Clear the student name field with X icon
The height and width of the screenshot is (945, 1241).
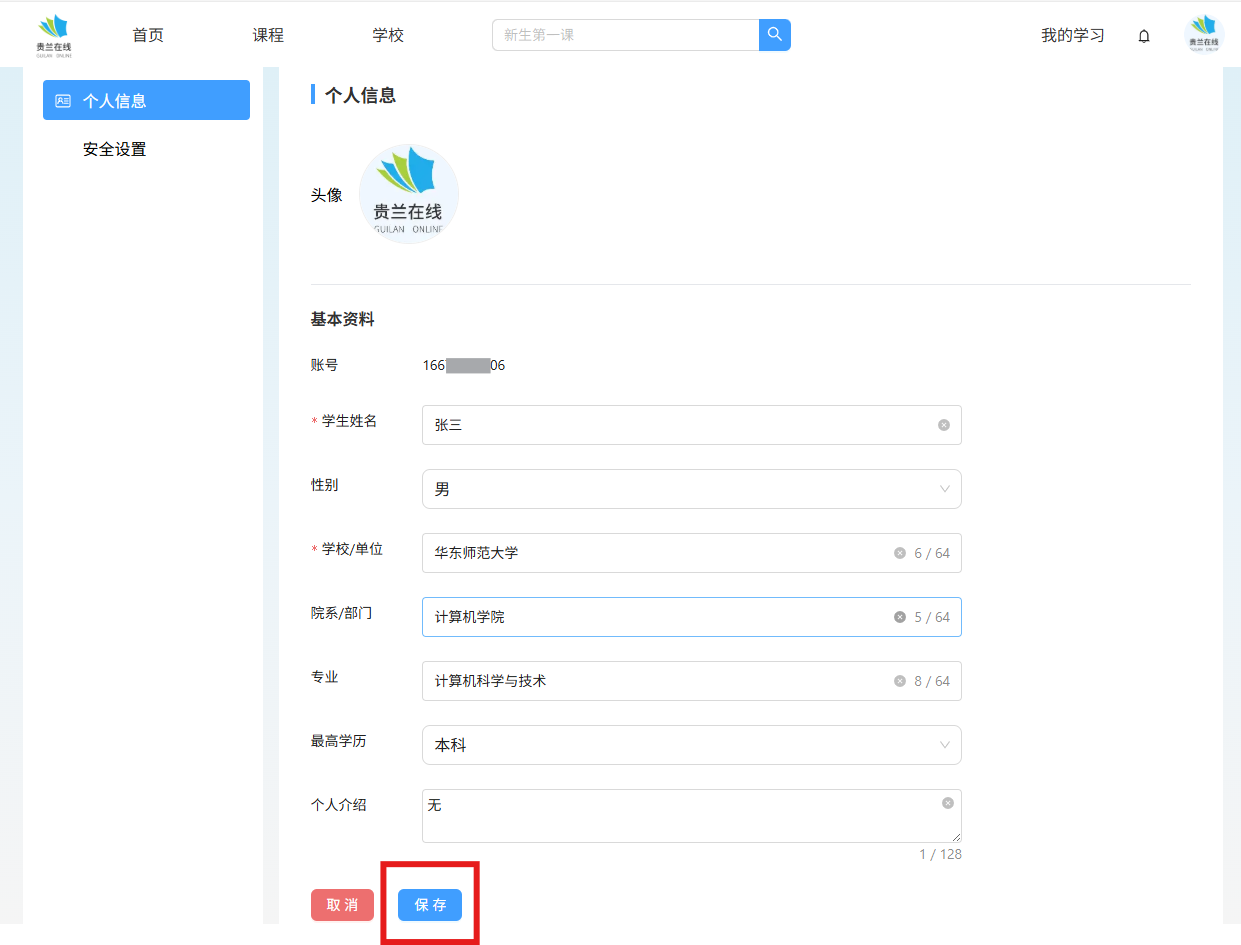(x=943, y=425)
